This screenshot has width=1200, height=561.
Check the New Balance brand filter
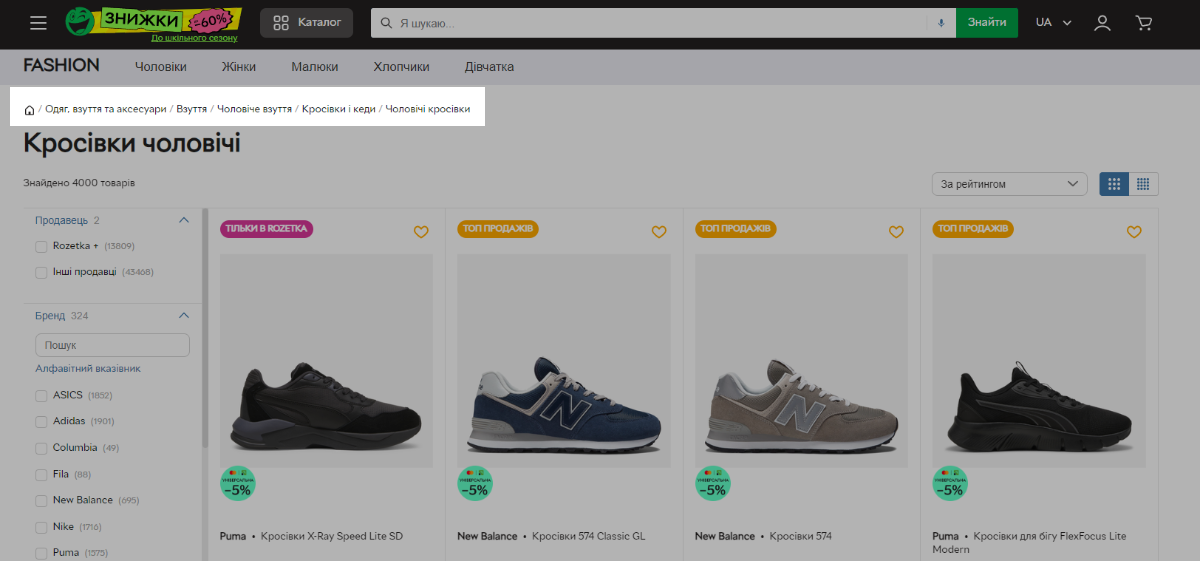41,500
